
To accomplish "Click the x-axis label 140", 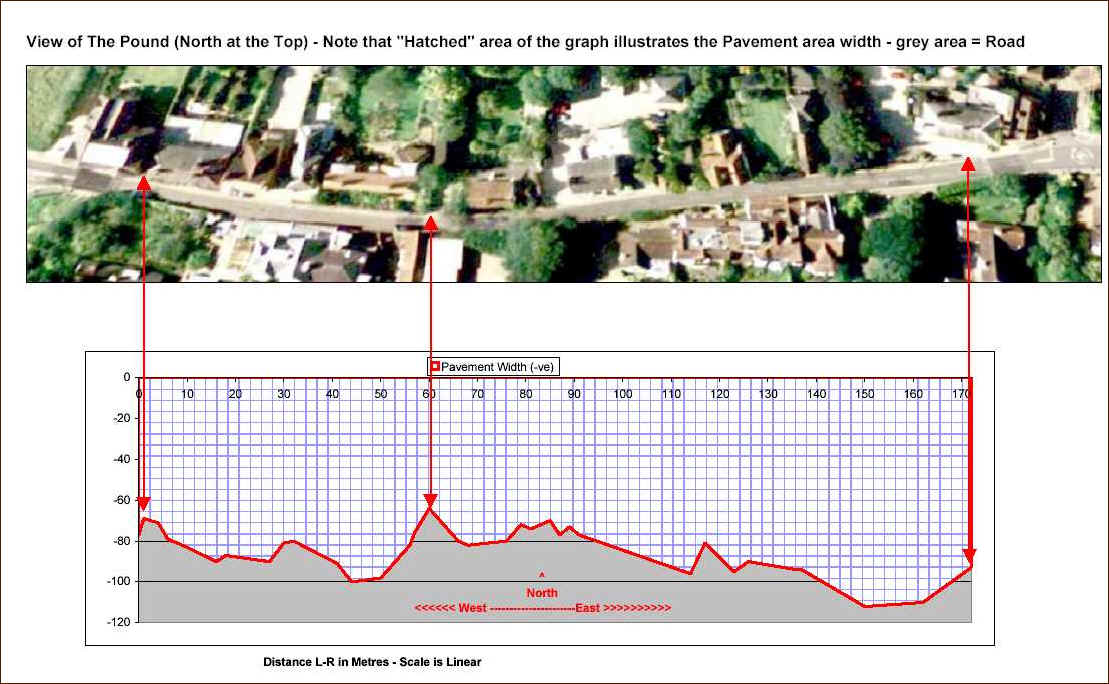I will pyautogui.click(x=816, y=394).
